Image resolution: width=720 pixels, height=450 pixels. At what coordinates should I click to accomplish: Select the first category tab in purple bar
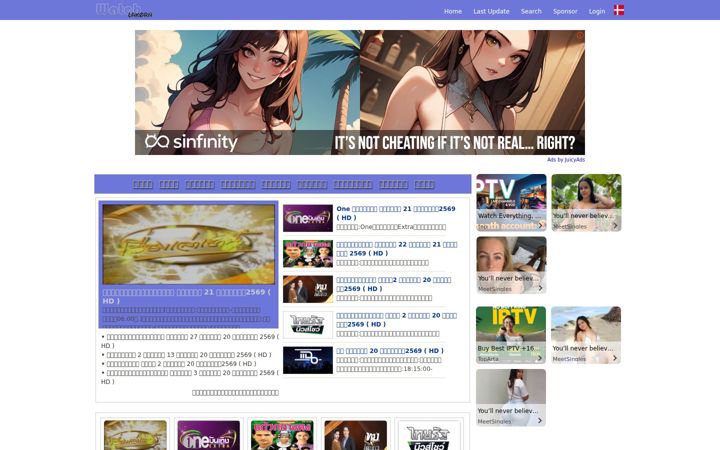tap(142, 184)
